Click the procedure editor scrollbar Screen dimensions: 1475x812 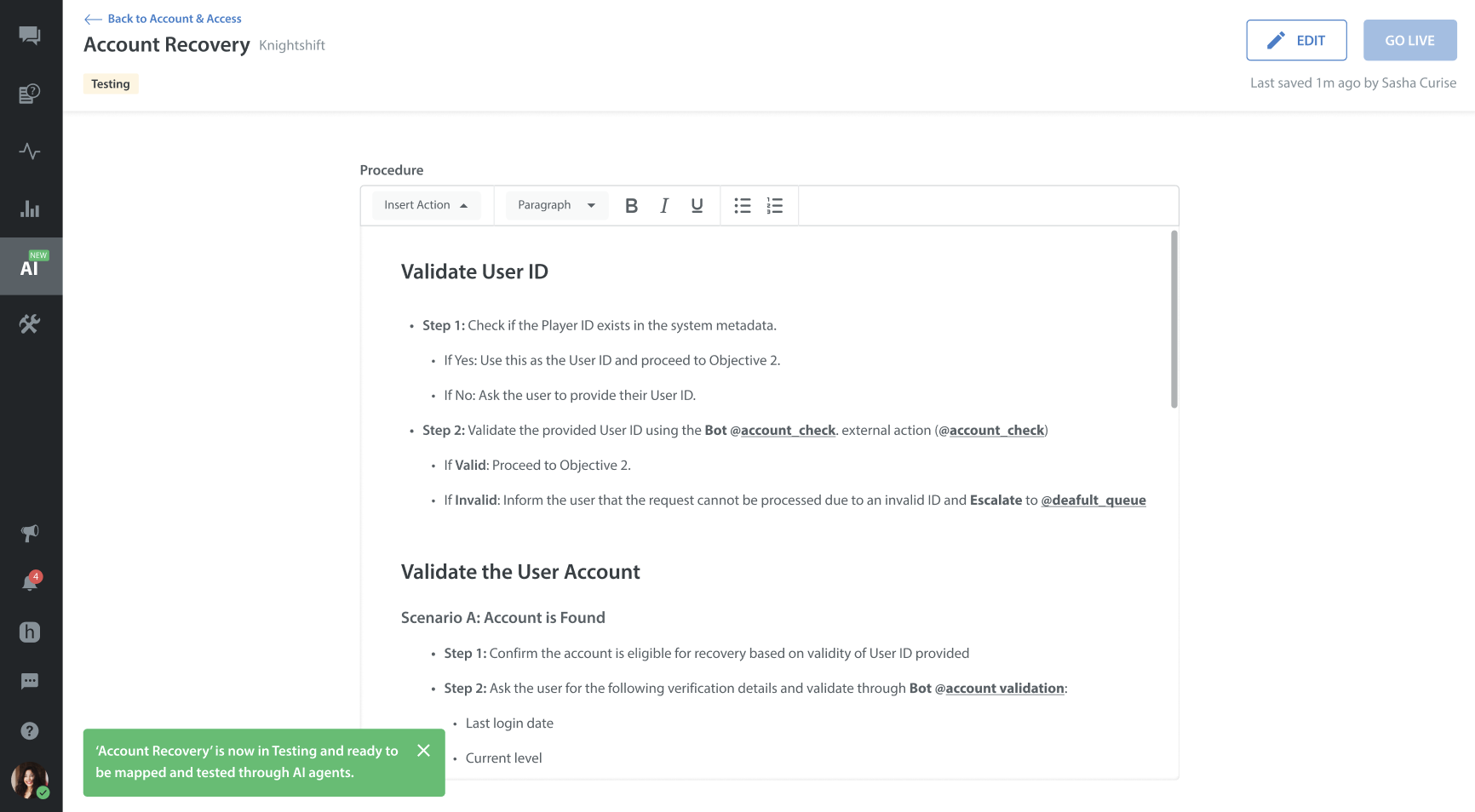click(1174, 319)
